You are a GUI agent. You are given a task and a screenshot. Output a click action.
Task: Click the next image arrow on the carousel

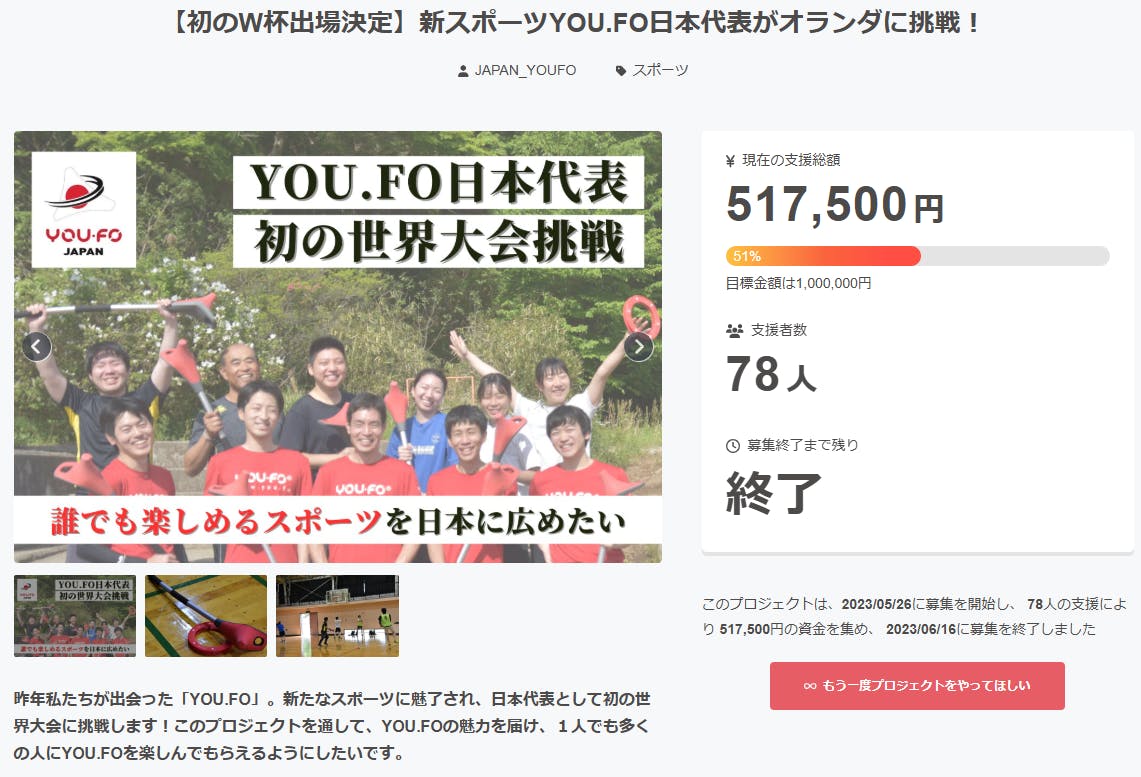638,347
